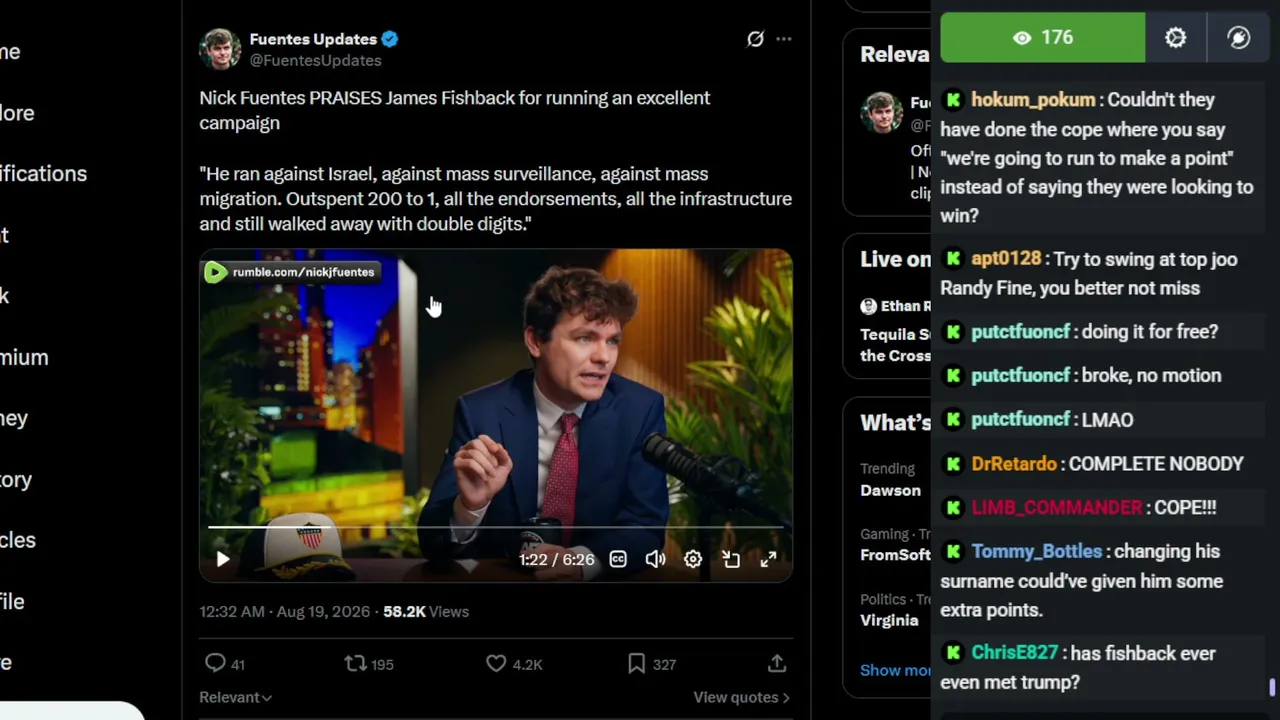This screenshot has height=720, width=1280.
Task: Bookmark the tweet with 327 bookmarks
Action: 636,663
